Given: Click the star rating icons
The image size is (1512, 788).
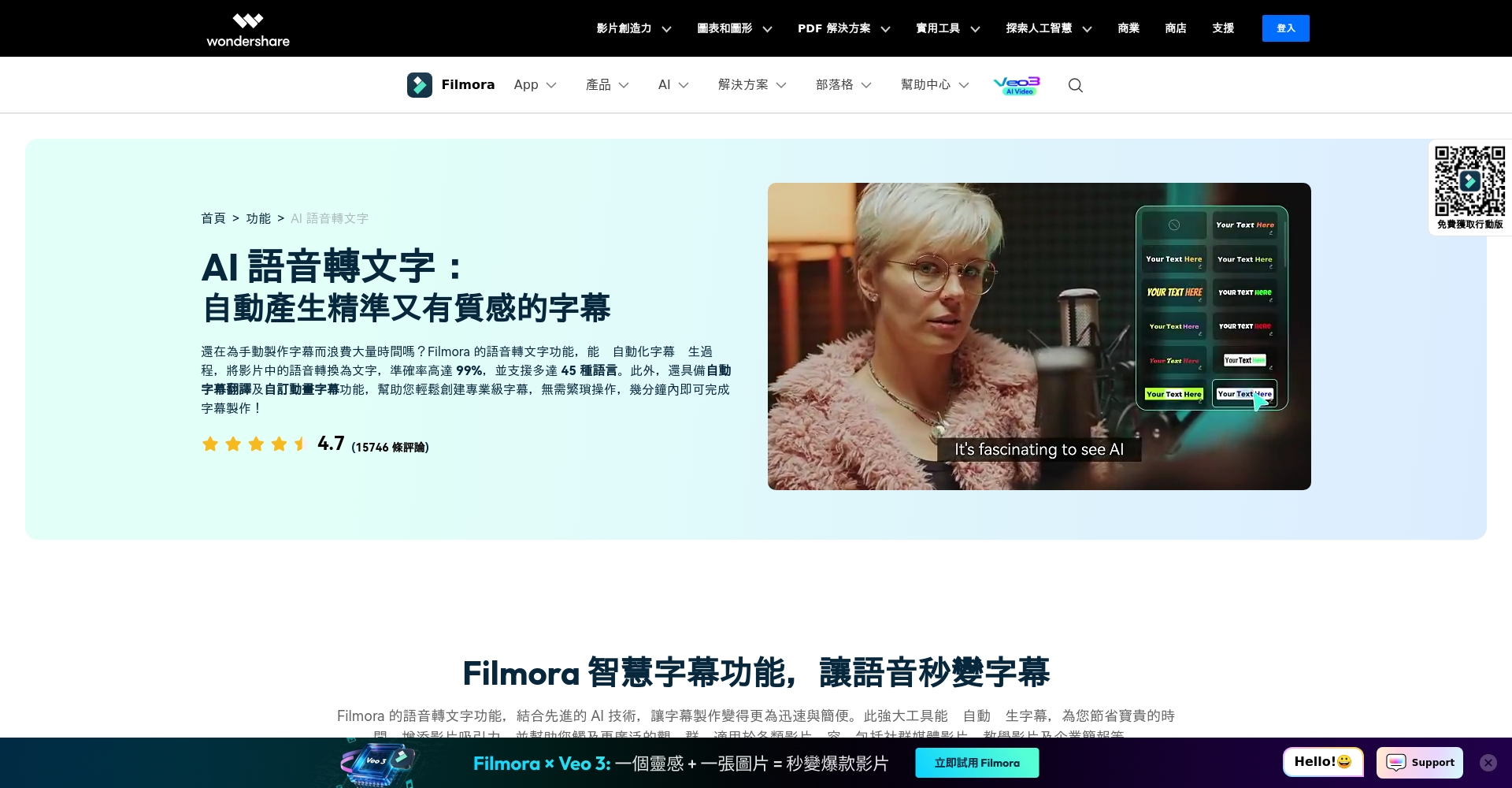Looking at the screenshot, I should pos(254,444).
